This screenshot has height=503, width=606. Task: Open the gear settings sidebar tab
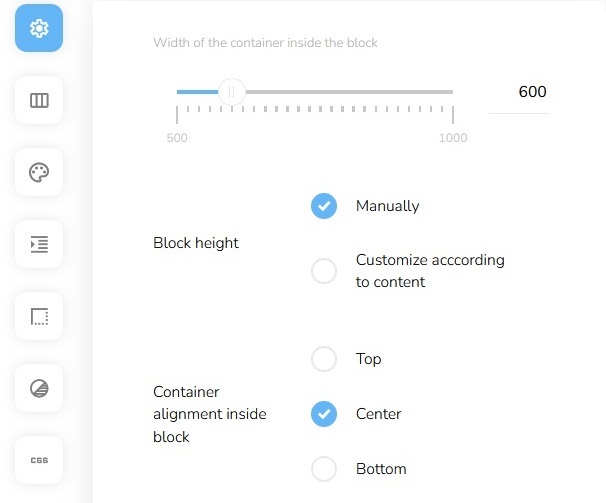39,28
